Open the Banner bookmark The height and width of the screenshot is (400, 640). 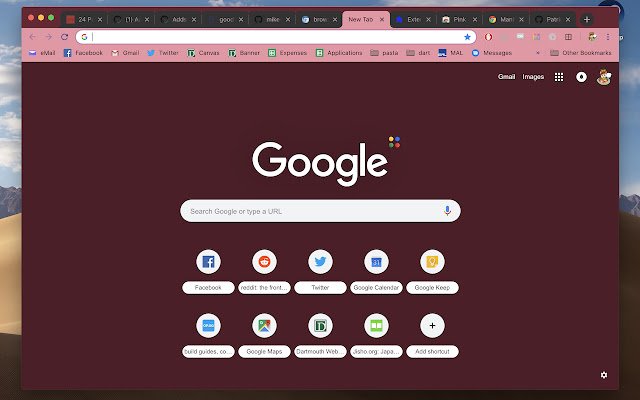(244, 53)
